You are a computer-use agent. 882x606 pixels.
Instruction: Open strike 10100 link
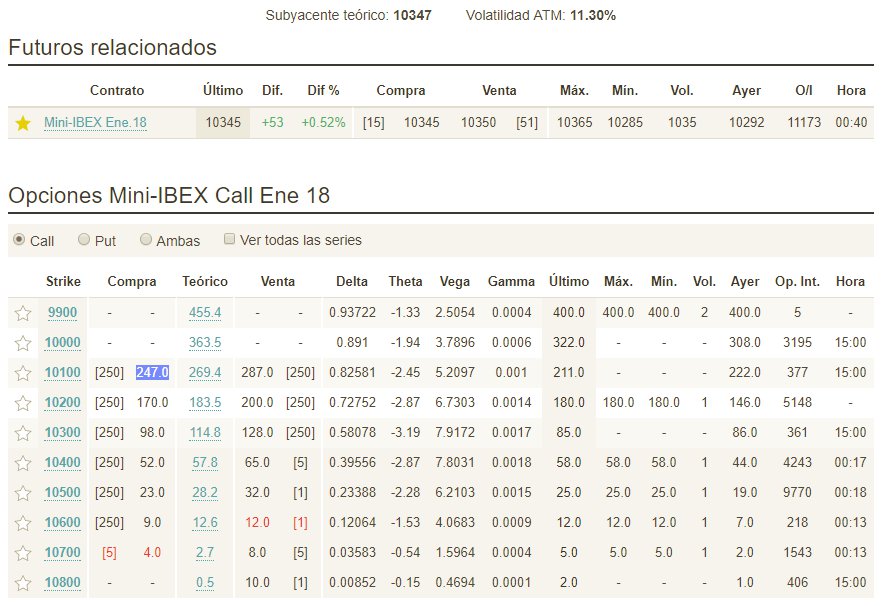coord(62,372)
